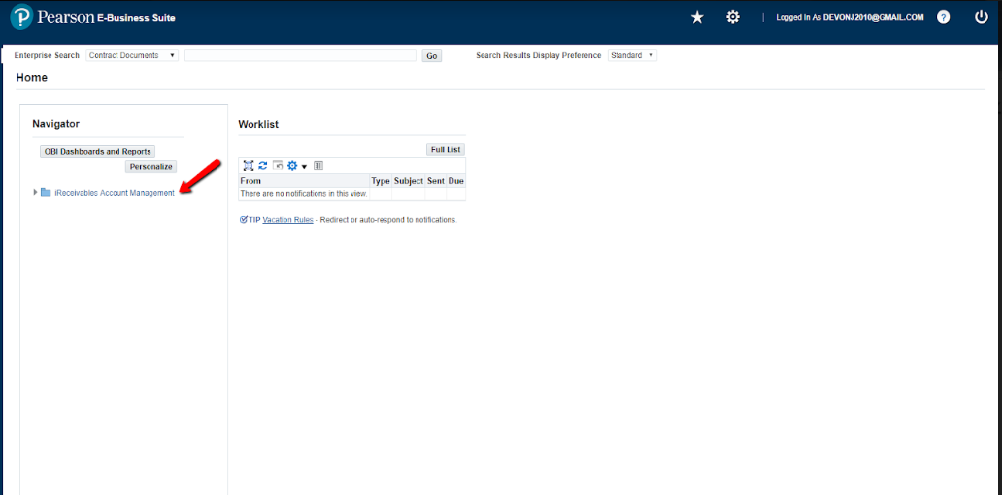
Task: Open Search Results Display Preference dropdown
Action: pos(632,56)
